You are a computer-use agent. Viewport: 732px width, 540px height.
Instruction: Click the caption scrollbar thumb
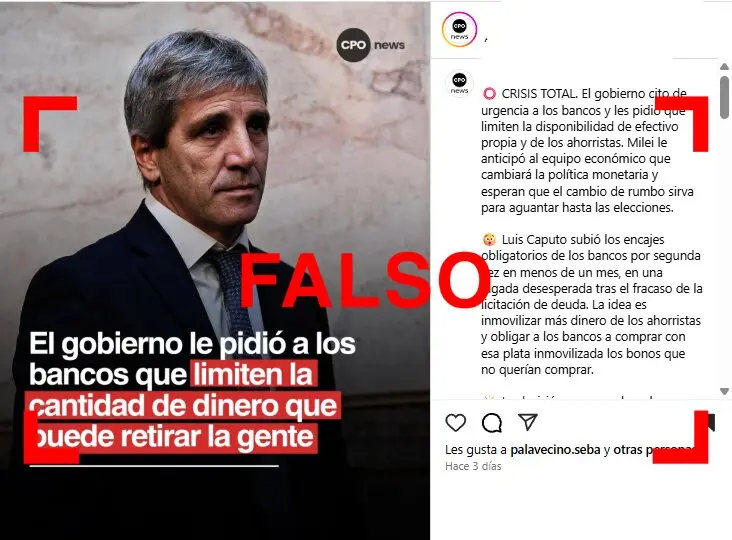724,97
